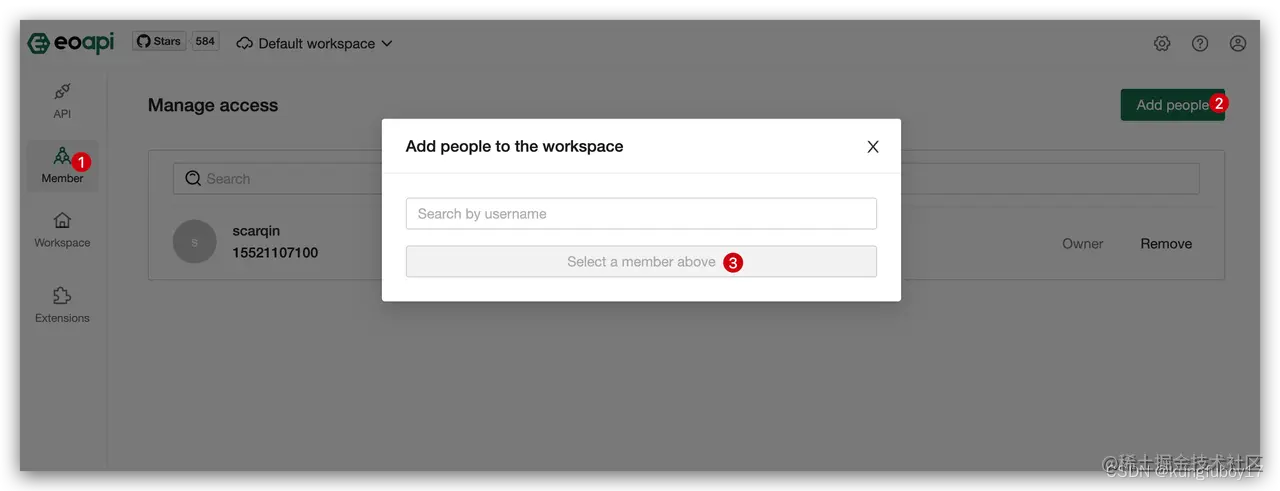Image resolution: width=1280 pixels, height=491 pixels.
Task: Close the Add people dialog
Action: [873, 146]
